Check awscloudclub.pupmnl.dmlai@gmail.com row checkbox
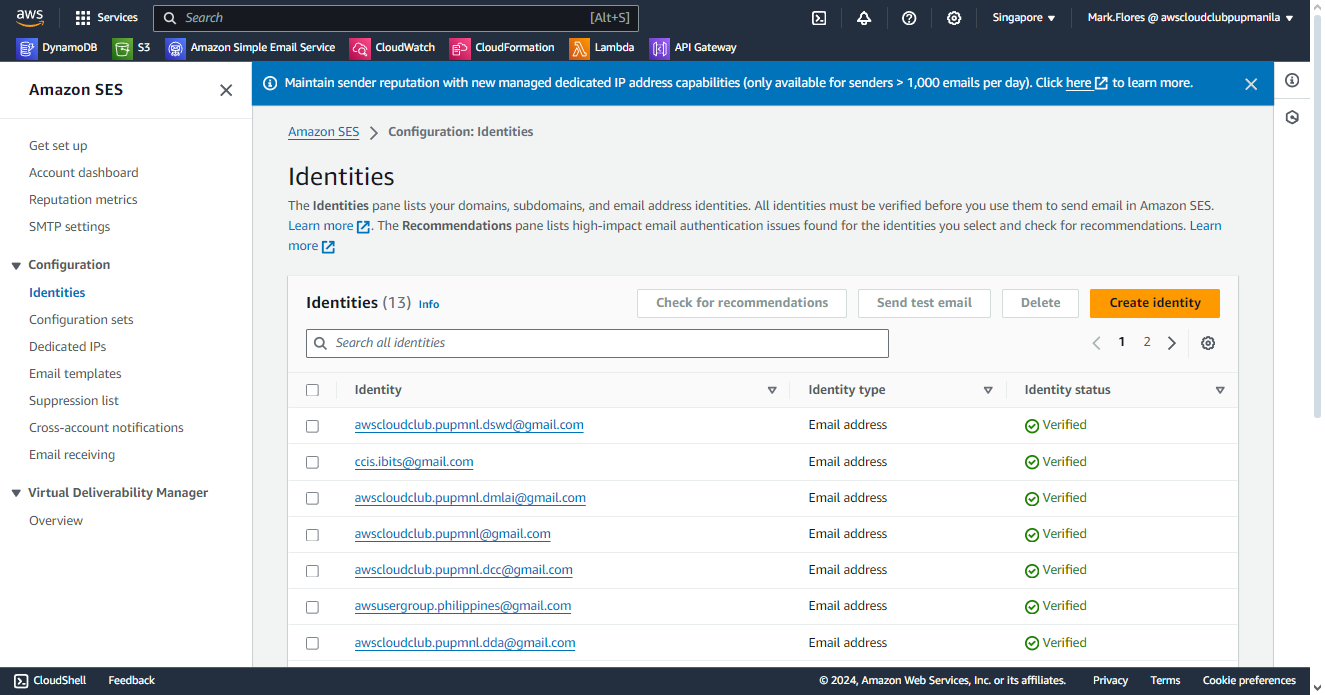 point(312,498)
